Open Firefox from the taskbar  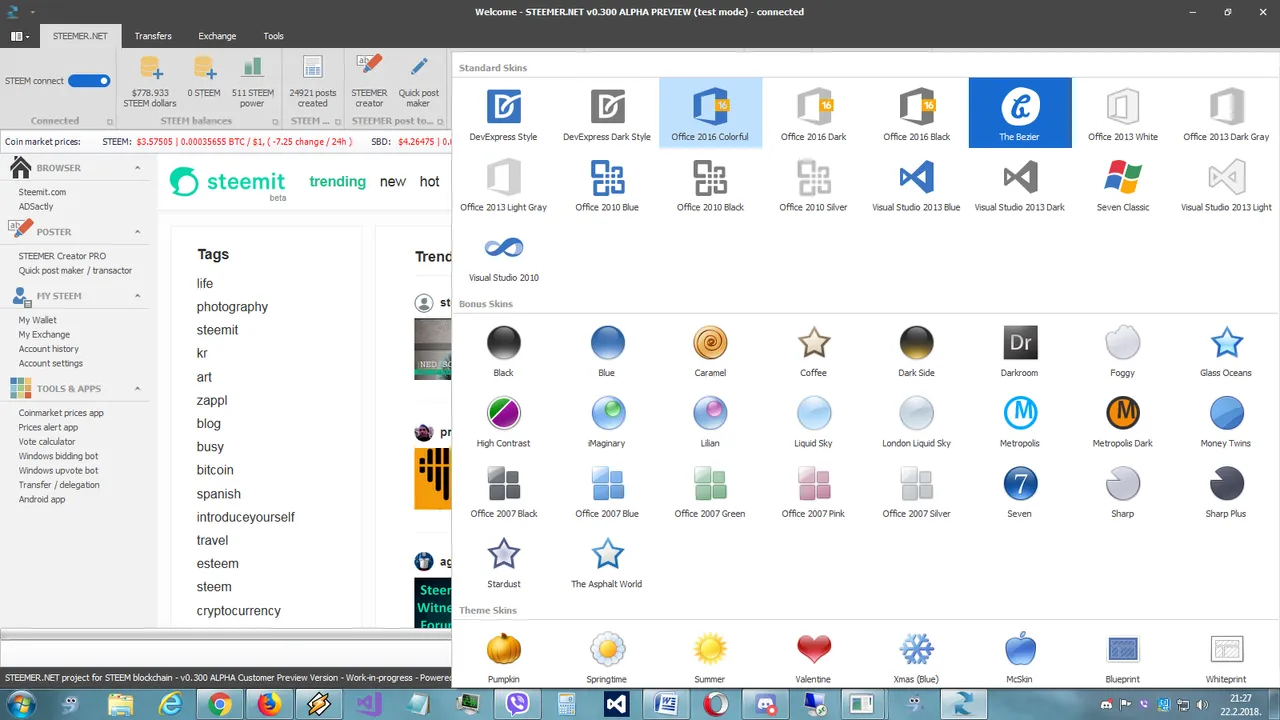(x=269, y=704)
